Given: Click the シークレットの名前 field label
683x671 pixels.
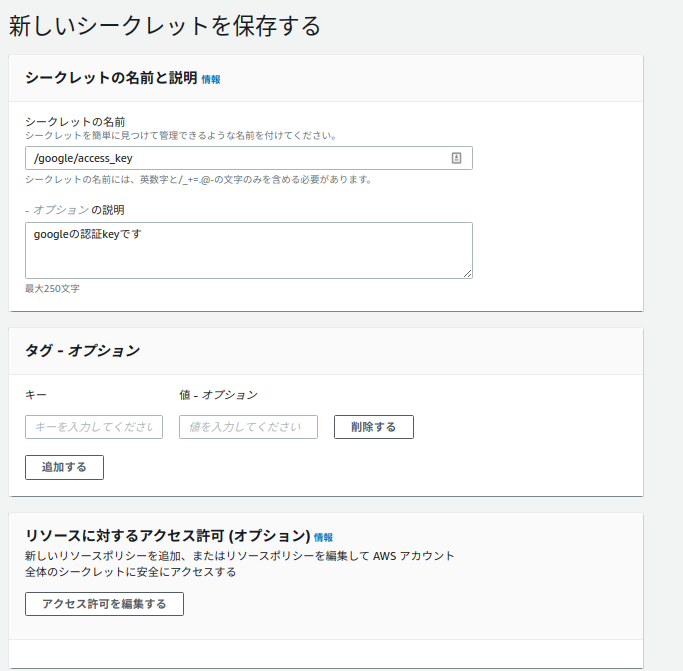Looking at the screenshot, I should click(x=75, y=122).
